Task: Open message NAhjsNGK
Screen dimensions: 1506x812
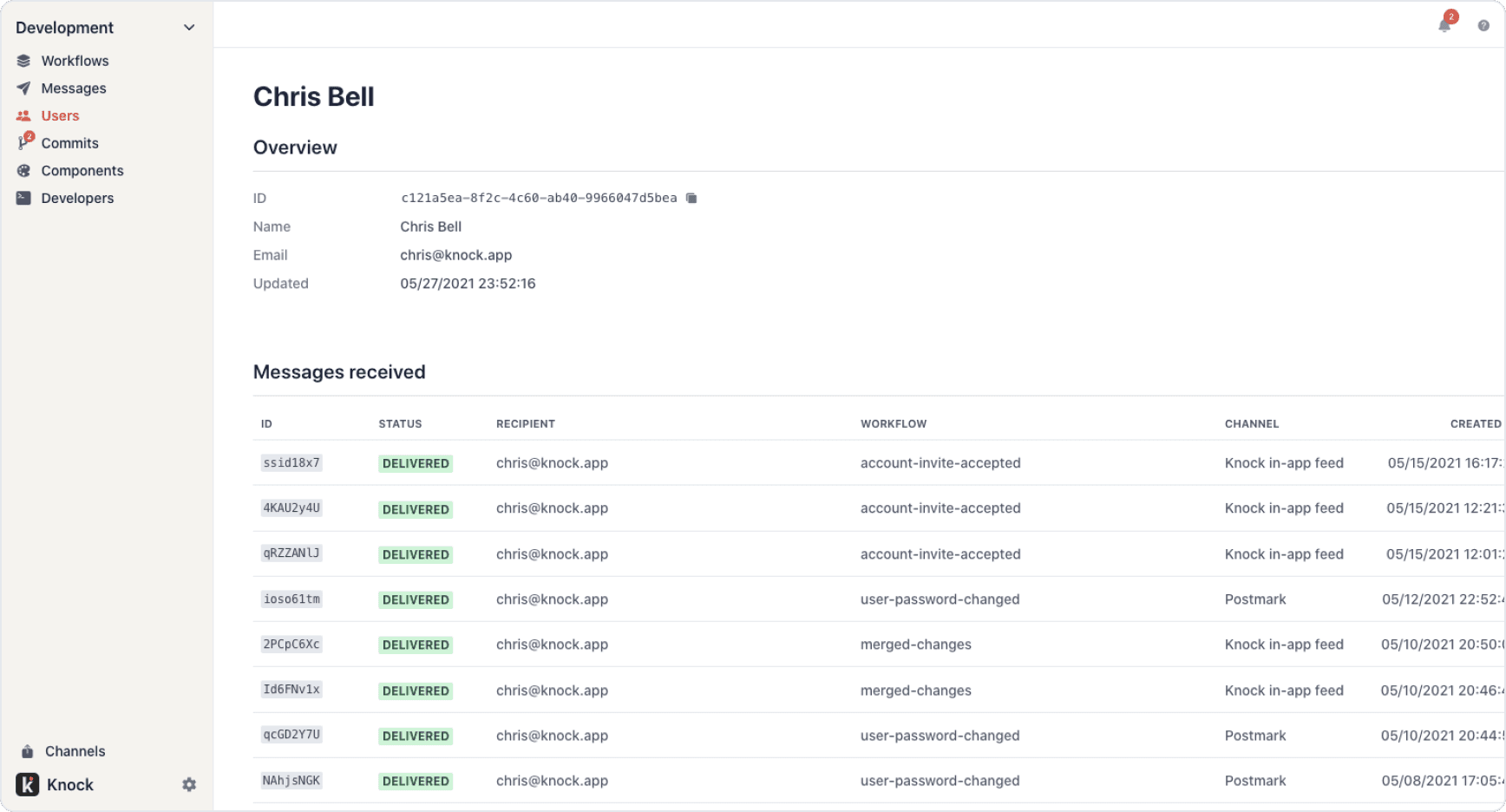Action: point(291,781)
